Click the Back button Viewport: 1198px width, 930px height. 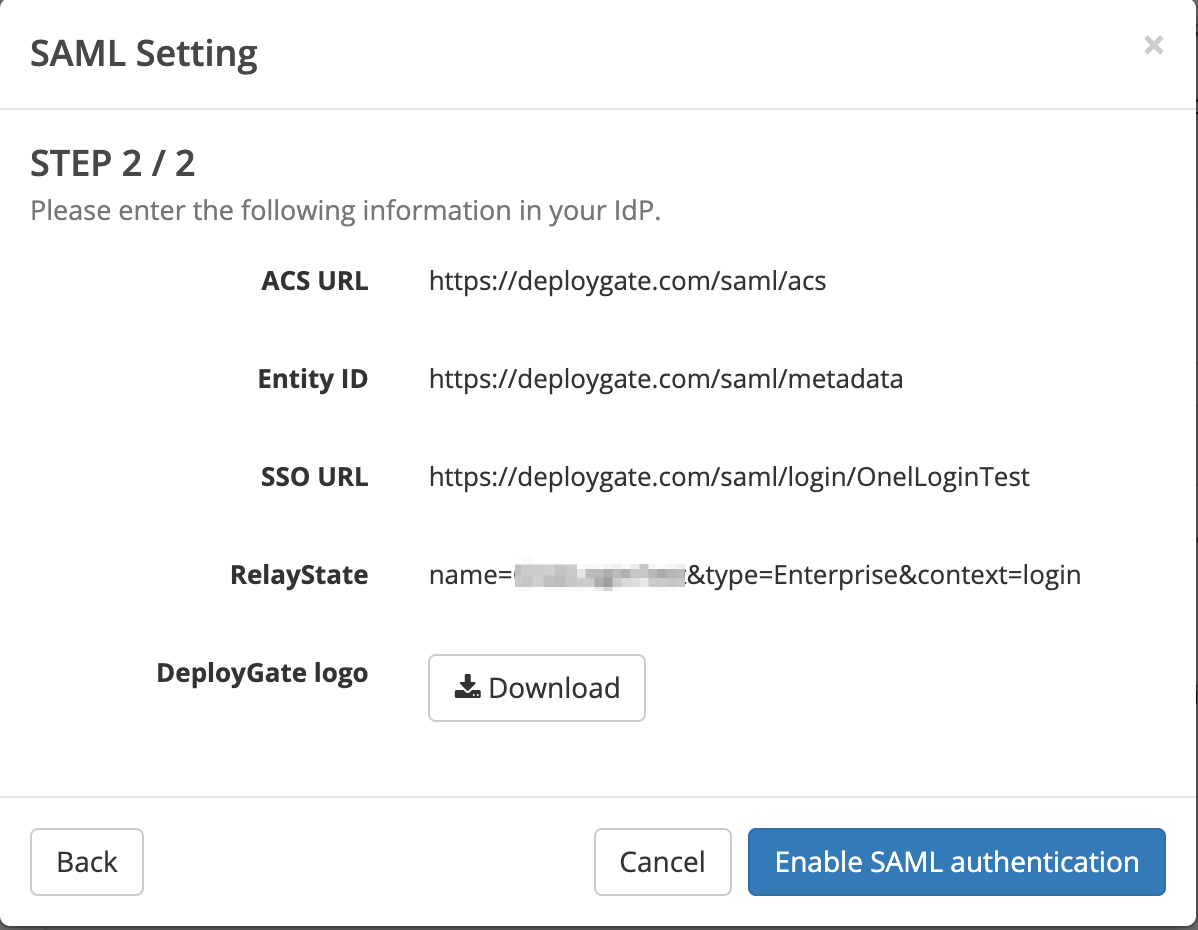pos(86,861)
